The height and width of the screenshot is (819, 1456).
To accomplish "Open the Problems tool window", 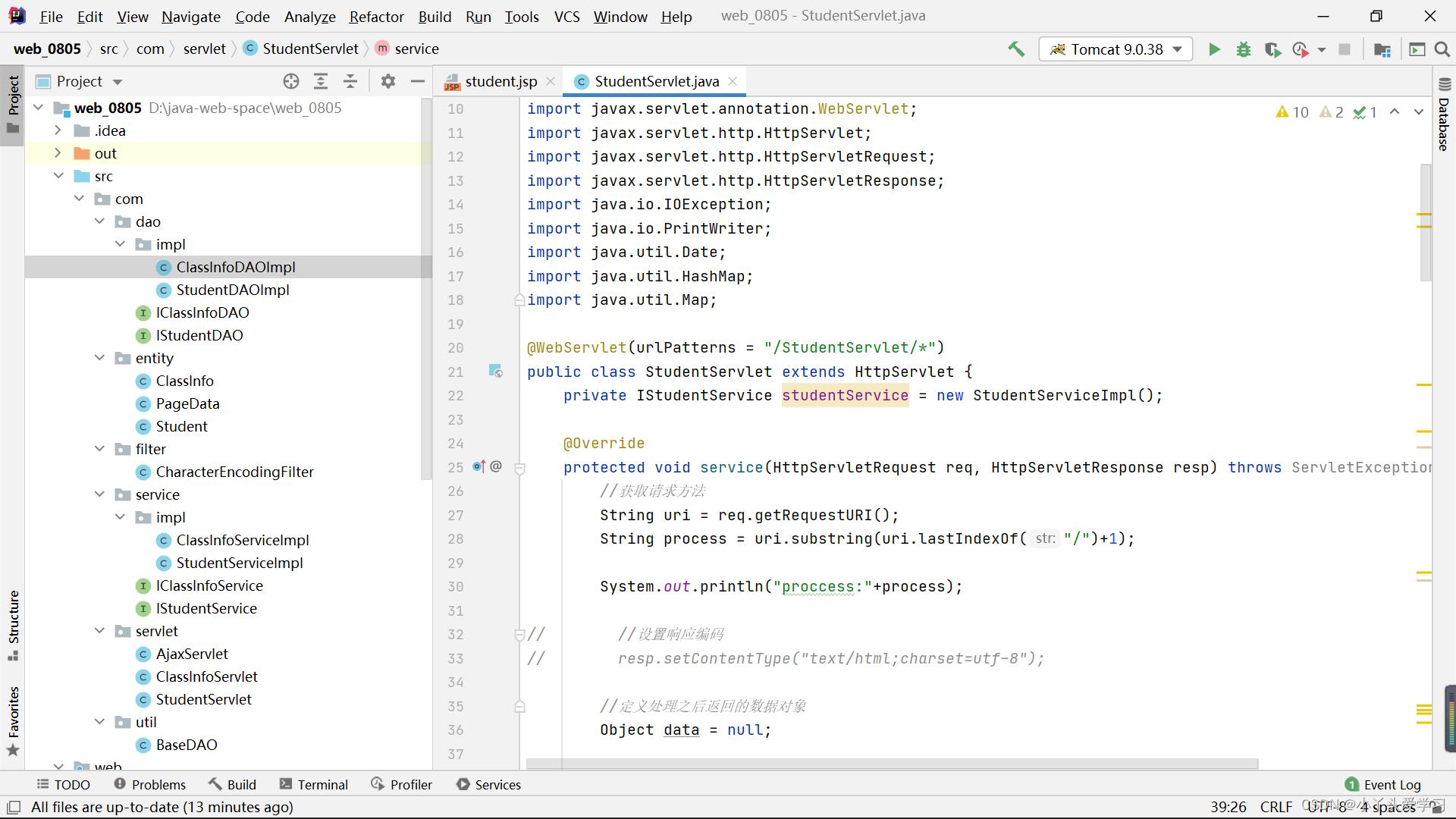I will 150,784.
